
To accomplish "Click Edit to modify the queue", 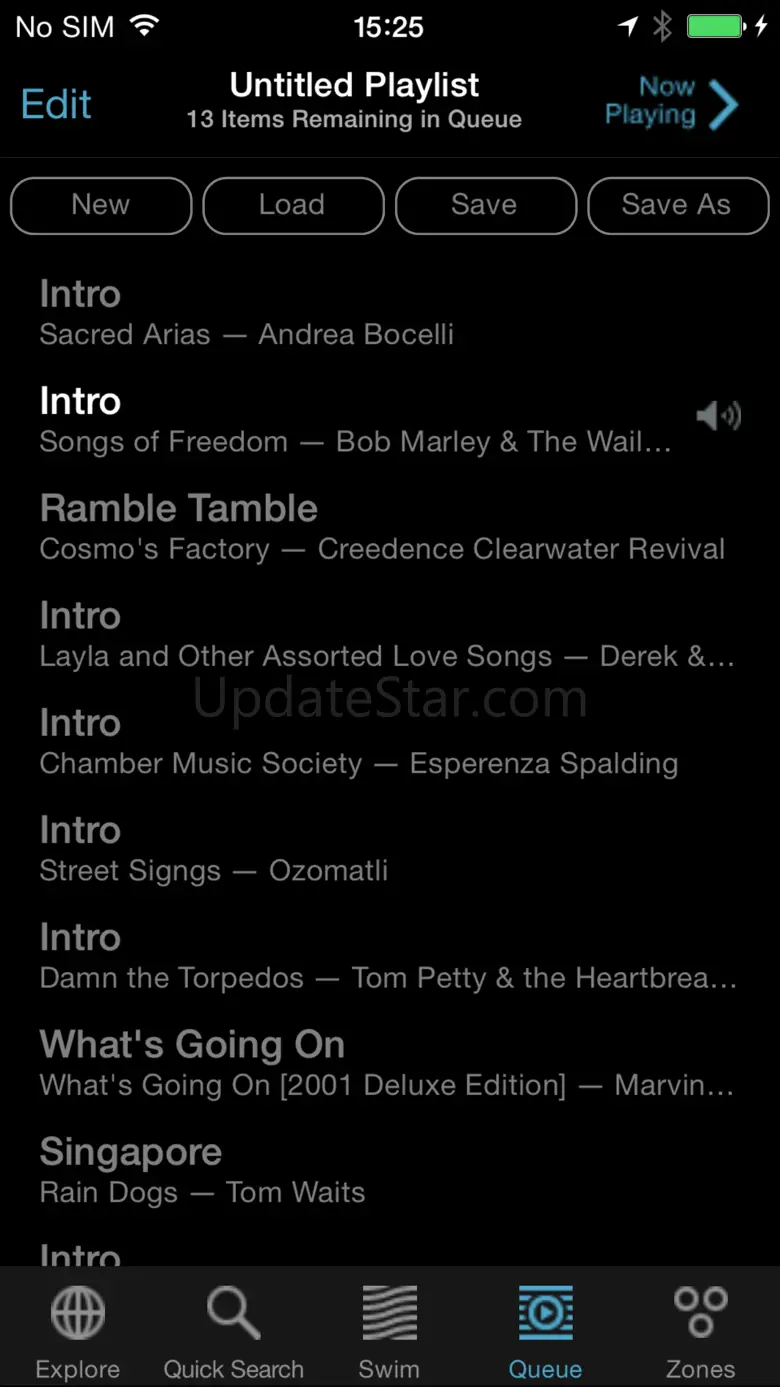I will click(x=56, y=104).
